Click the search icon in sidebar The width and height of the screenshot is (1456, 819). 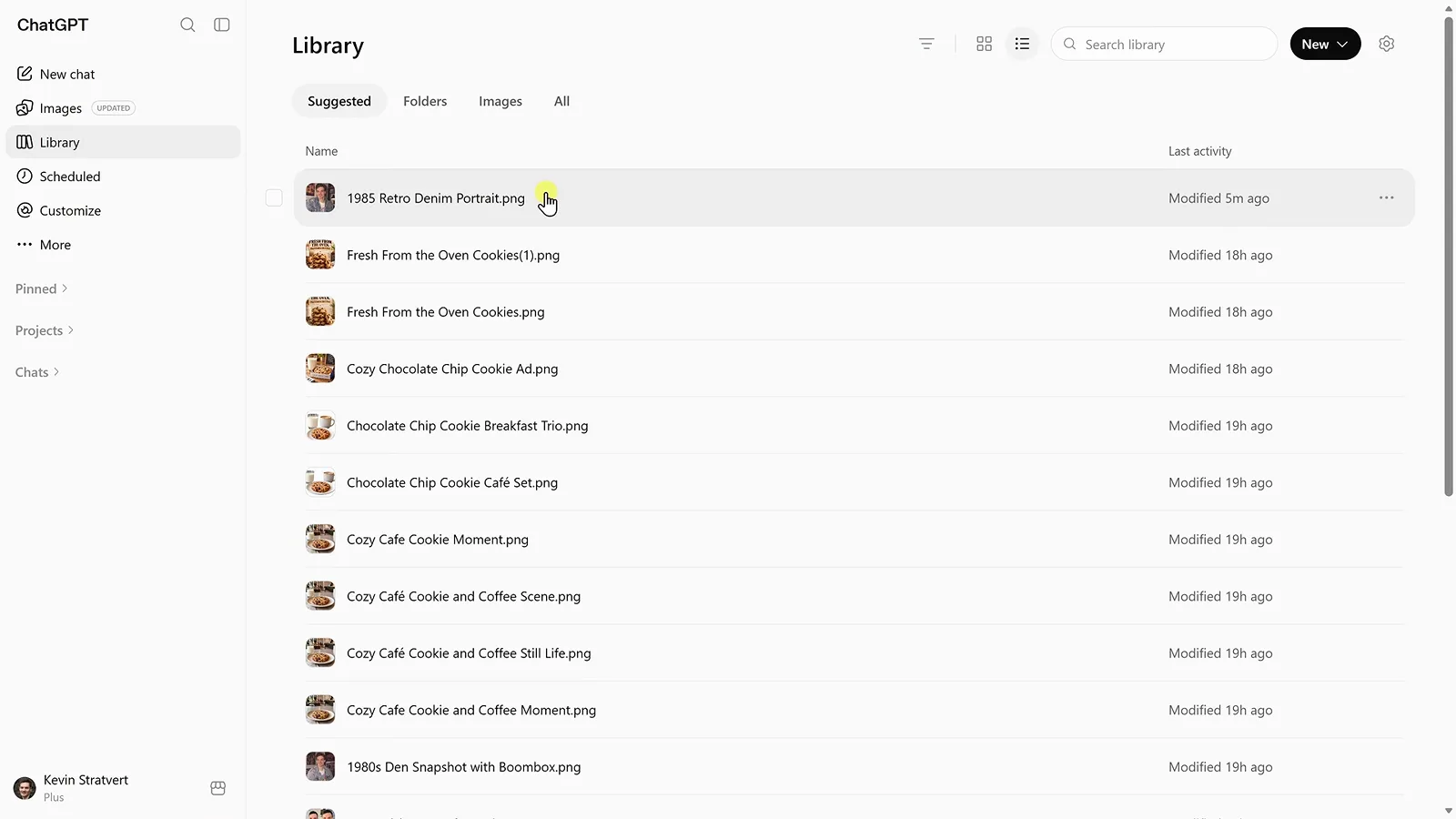(x=187, y=25)
